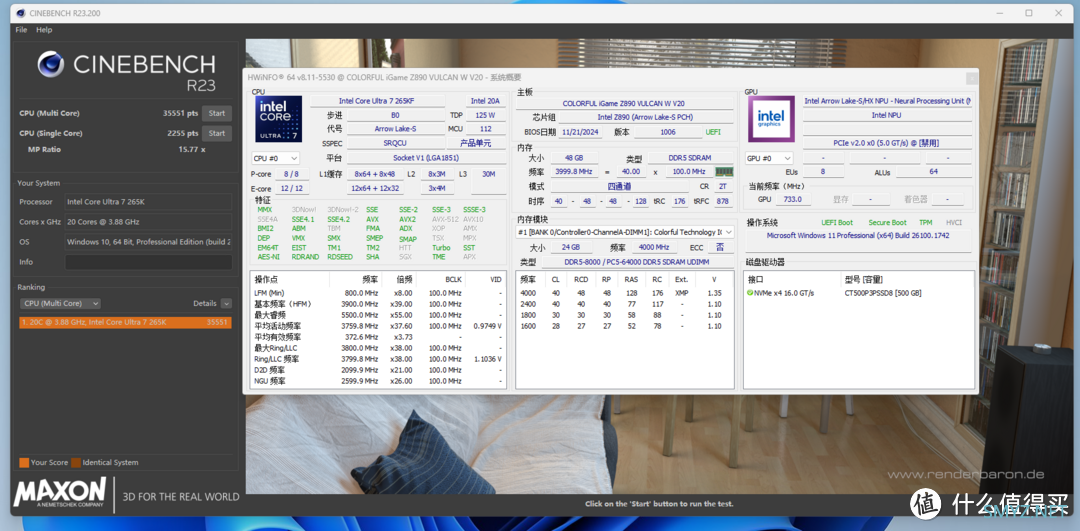This screenshot has height=531, width=1080.
Task: Click the 2255 pts single core score
Action: tap(183, 134)
